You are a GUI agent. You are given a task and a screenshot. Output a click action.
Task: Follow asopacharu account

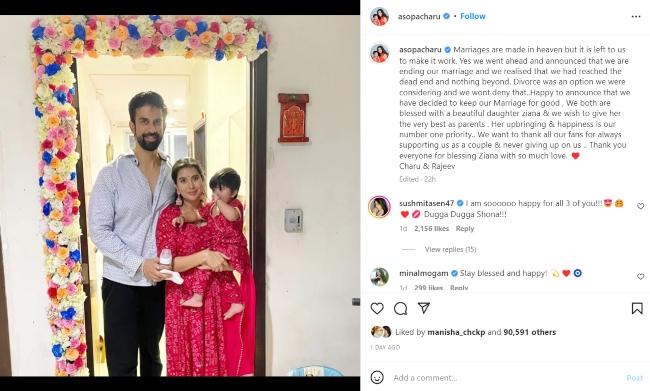(x=473, y=16)
